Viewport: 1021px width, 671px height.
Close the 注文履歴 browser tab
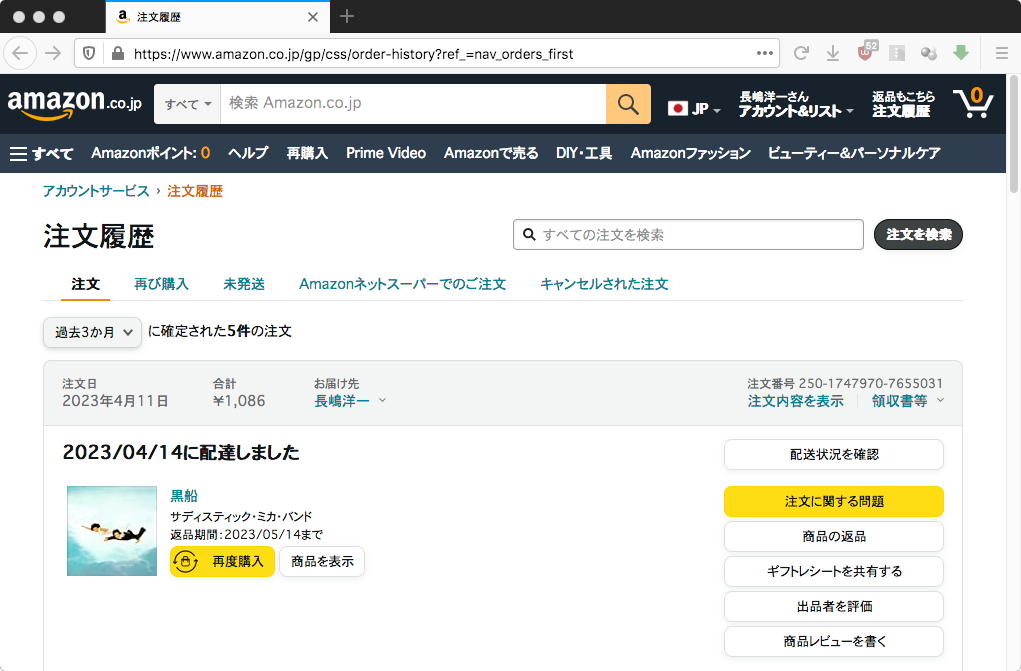313,17
